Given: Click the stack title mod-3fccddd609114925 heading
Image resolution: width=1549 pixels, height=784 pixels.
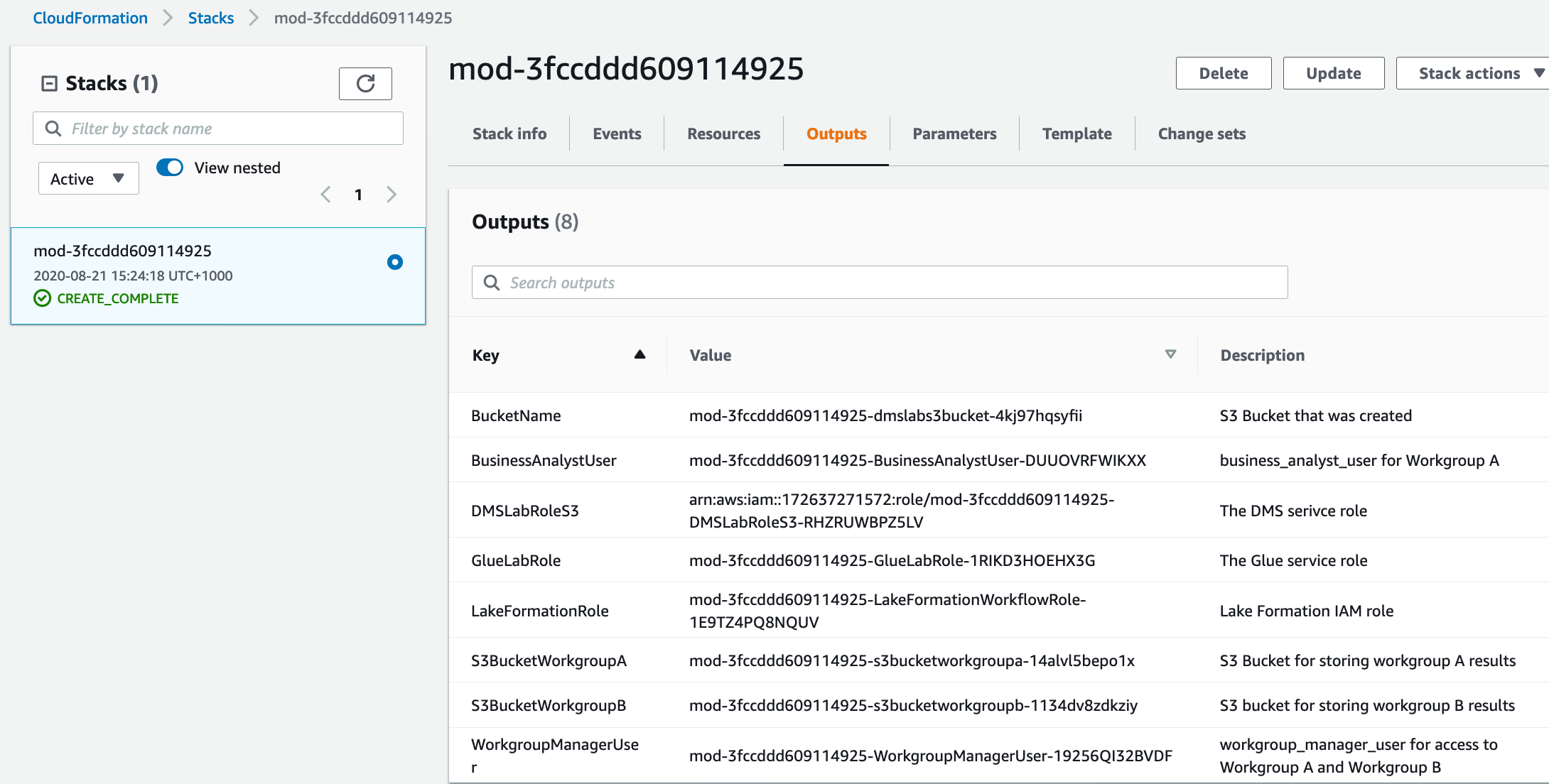Looking at the screenshot, I should click(x=626, y=69).
